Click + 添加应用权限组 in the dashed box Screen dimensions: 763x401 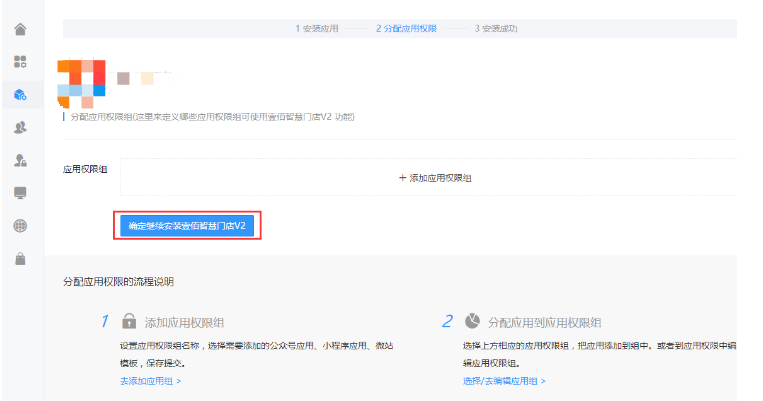coord(435,177)
